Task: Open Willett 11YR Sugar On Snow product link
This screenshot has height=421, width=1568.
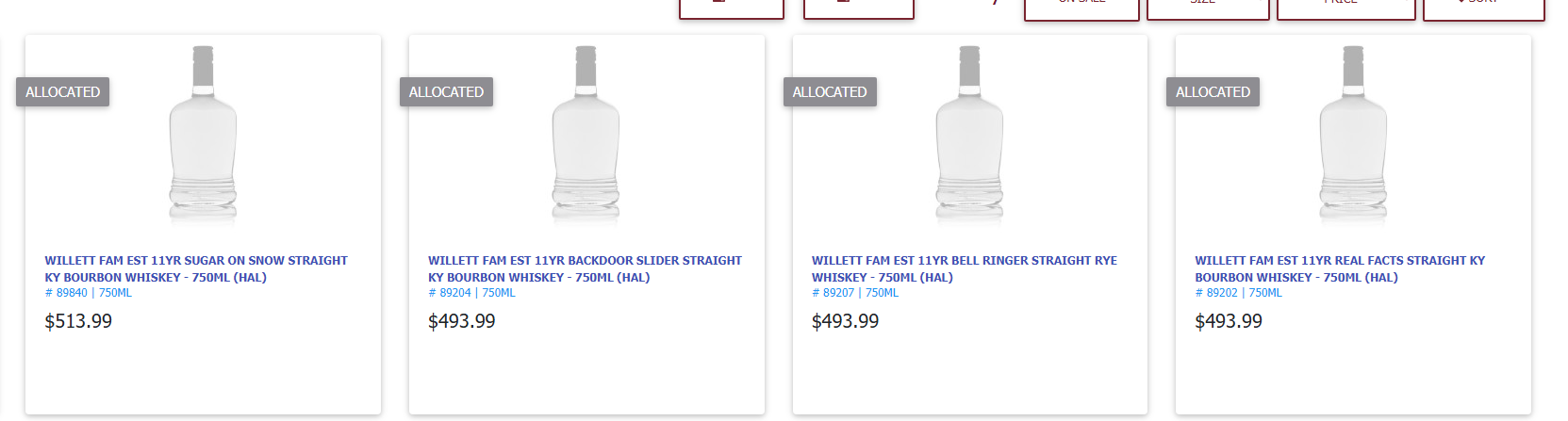Action: [x=196, y=268]
